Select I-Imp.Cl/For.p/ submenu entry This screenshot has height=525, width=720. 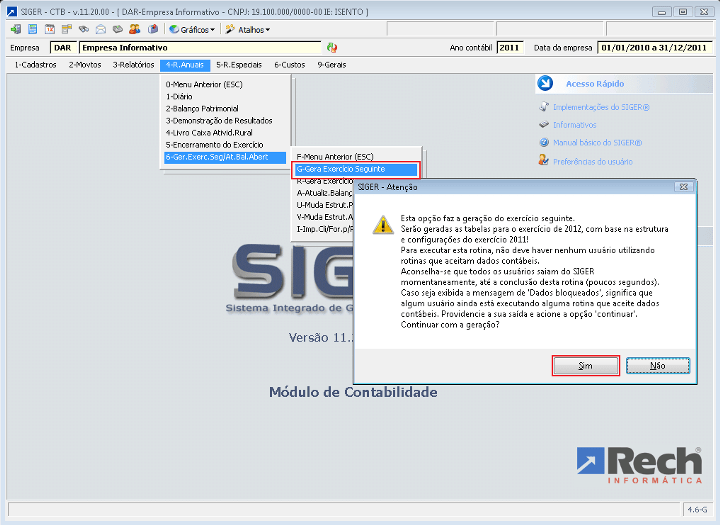(324, 229)
